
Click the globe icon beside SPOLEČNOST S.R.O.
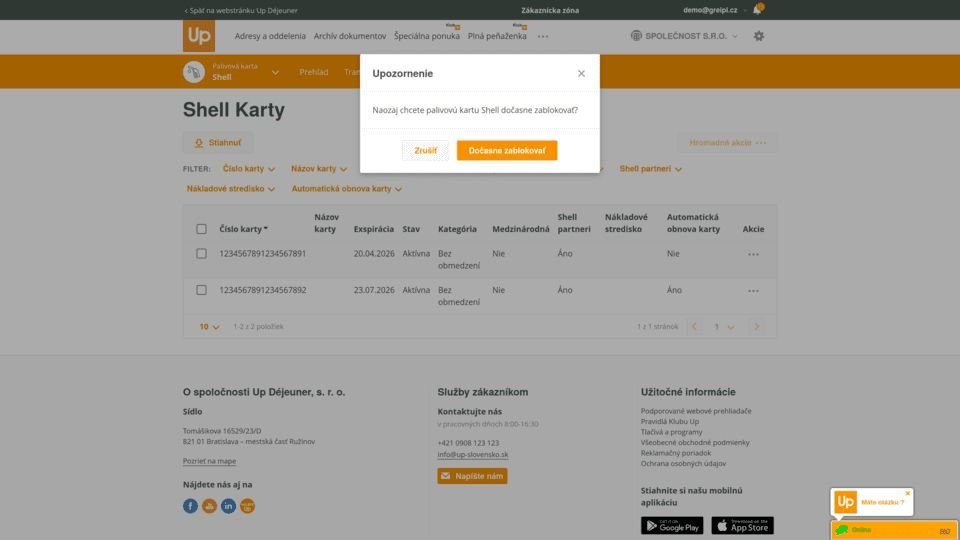[636, 36]
